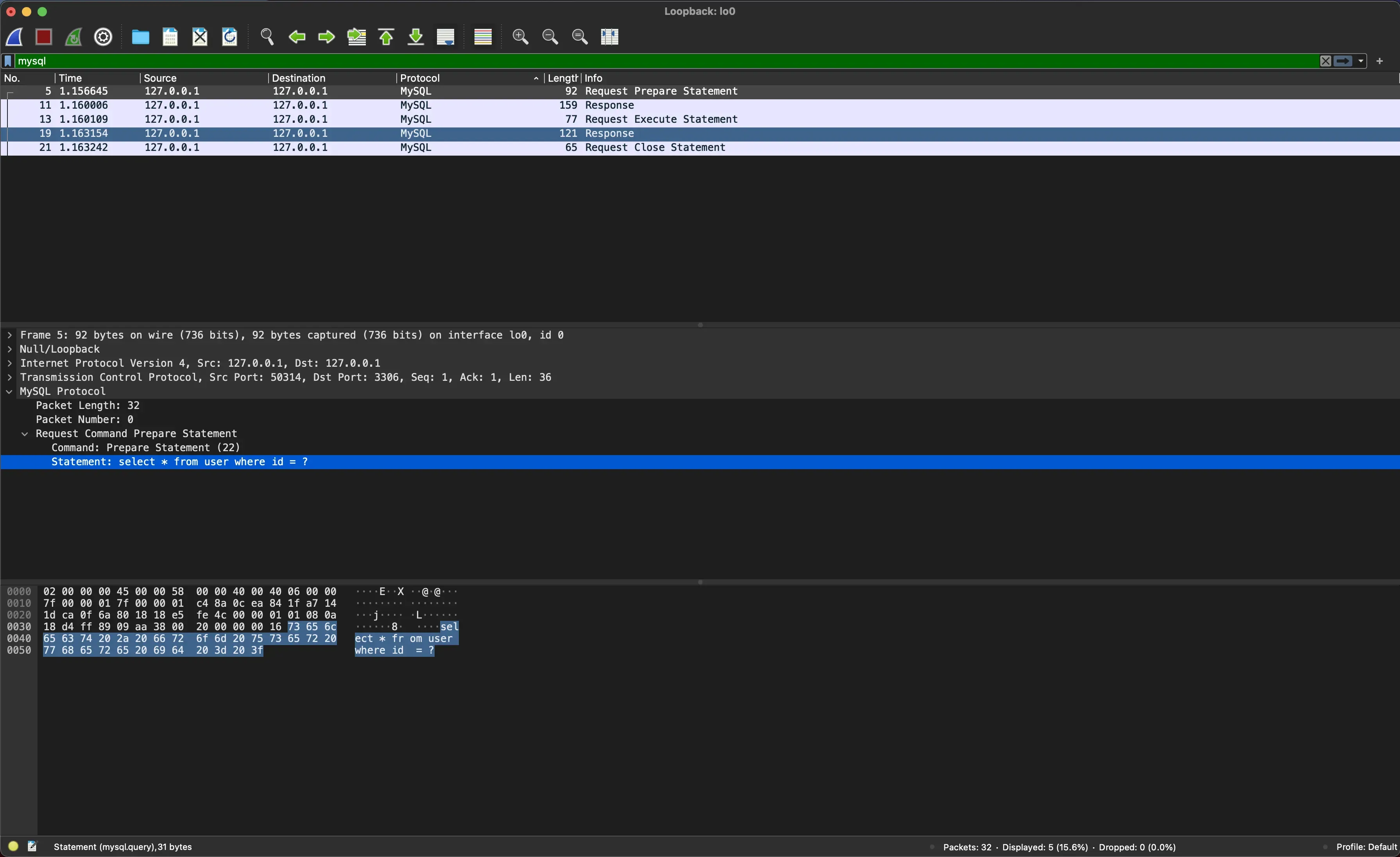Stop the running capture
1400x857 pixels.
pos(44,37)
